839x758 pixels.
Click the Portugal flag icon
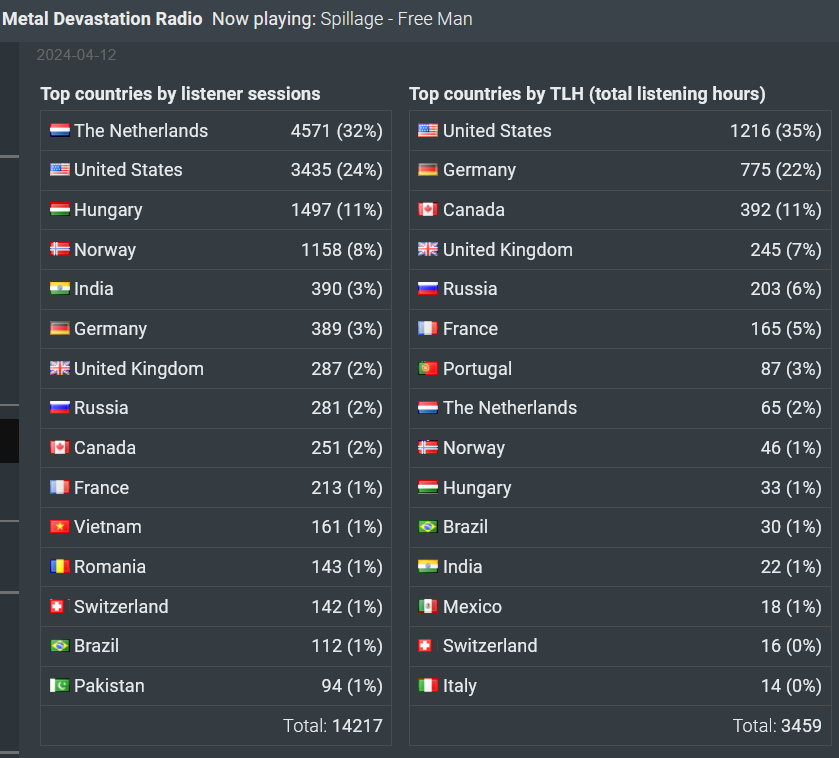click(x=428, y=368)
